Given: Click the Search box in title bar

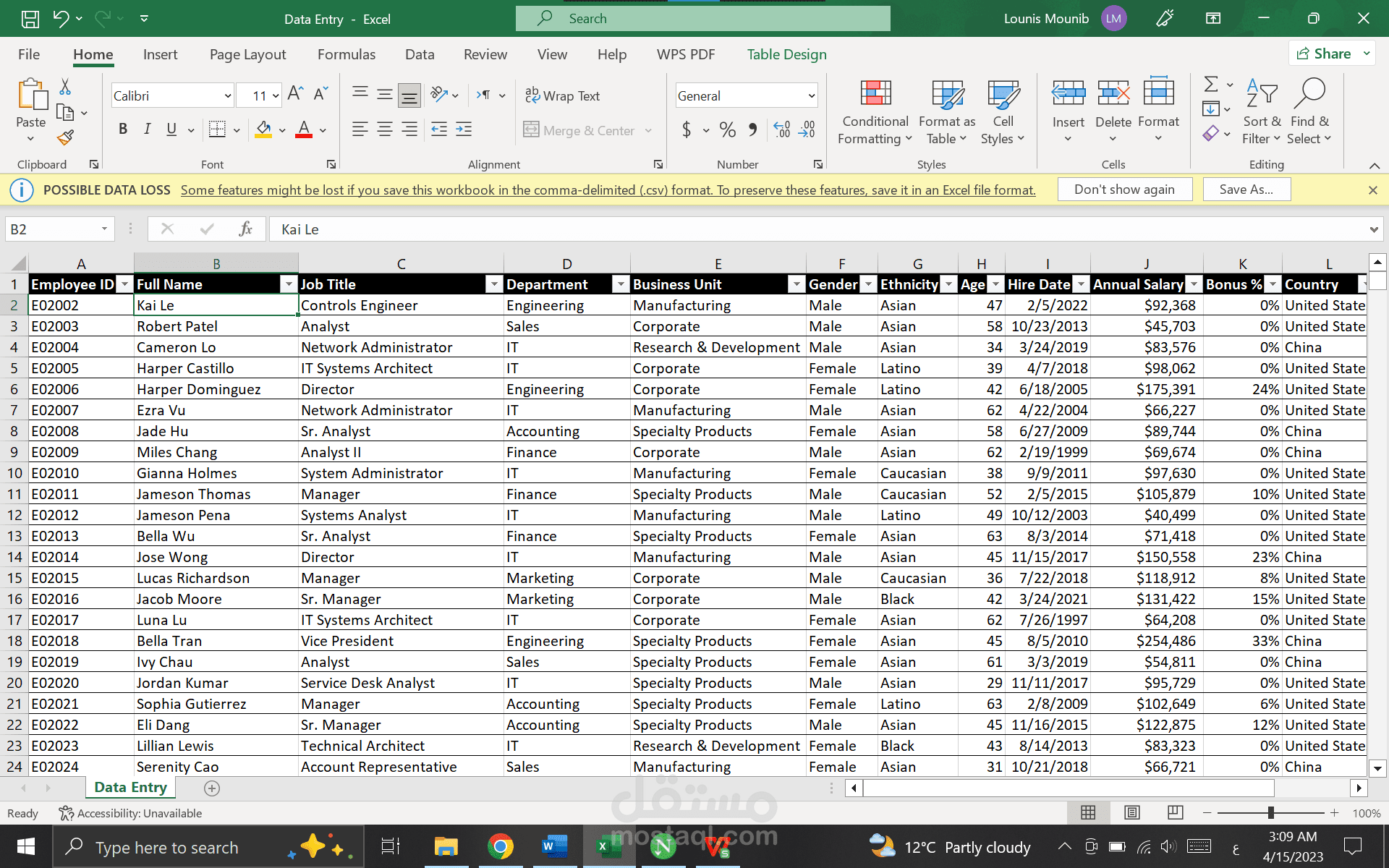Looking at the screenshot, I should click(702, 19).
